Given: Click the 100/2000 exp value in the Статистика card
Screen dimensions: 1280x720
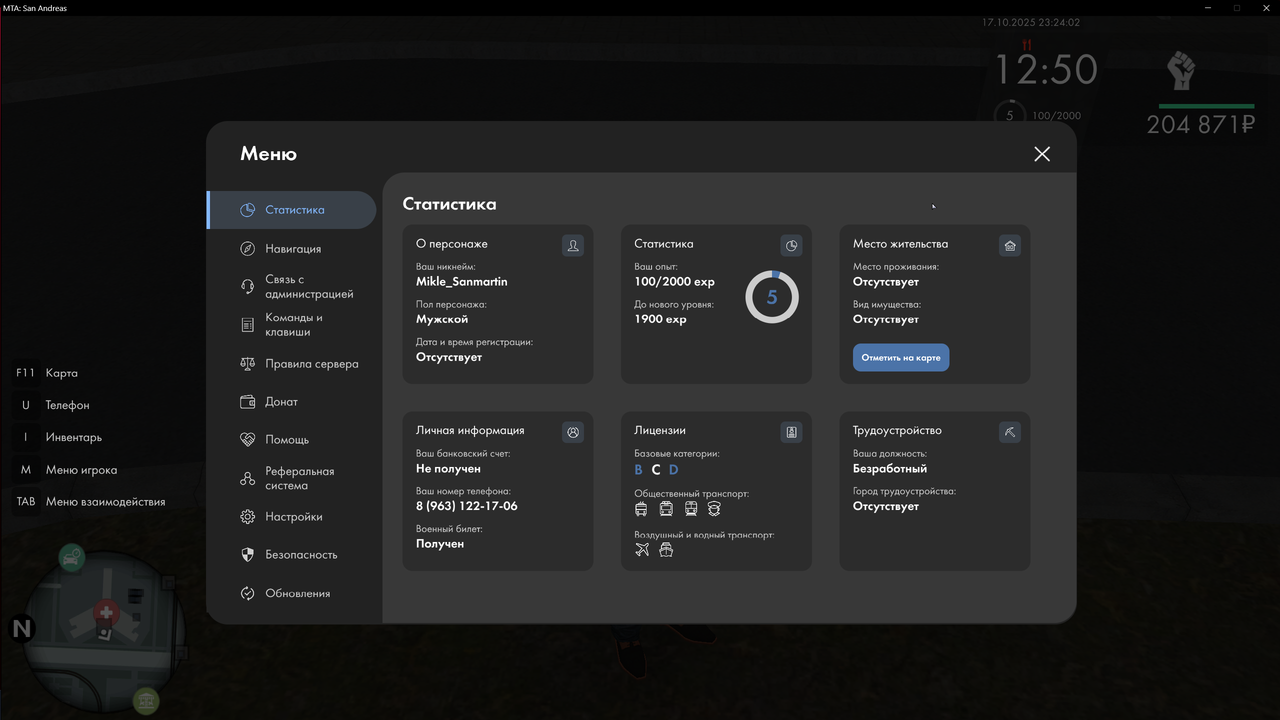Looking at the screenshot, I should [675, 282].
